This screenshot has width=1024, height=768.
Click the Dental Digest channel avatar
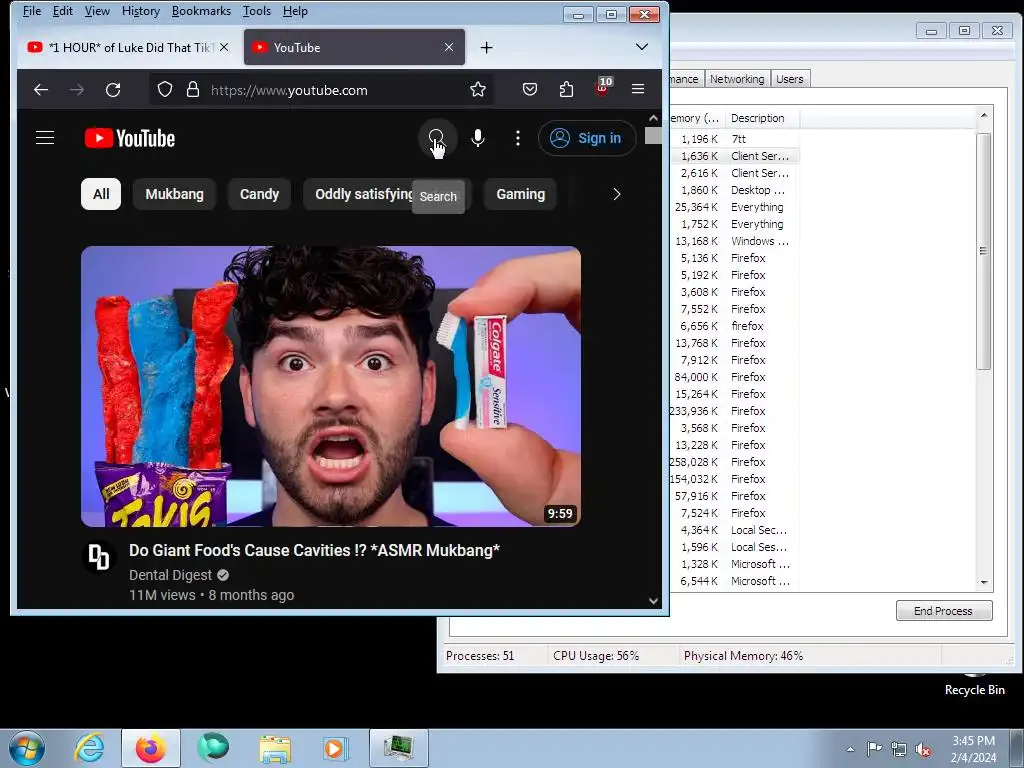pos(99,556)
